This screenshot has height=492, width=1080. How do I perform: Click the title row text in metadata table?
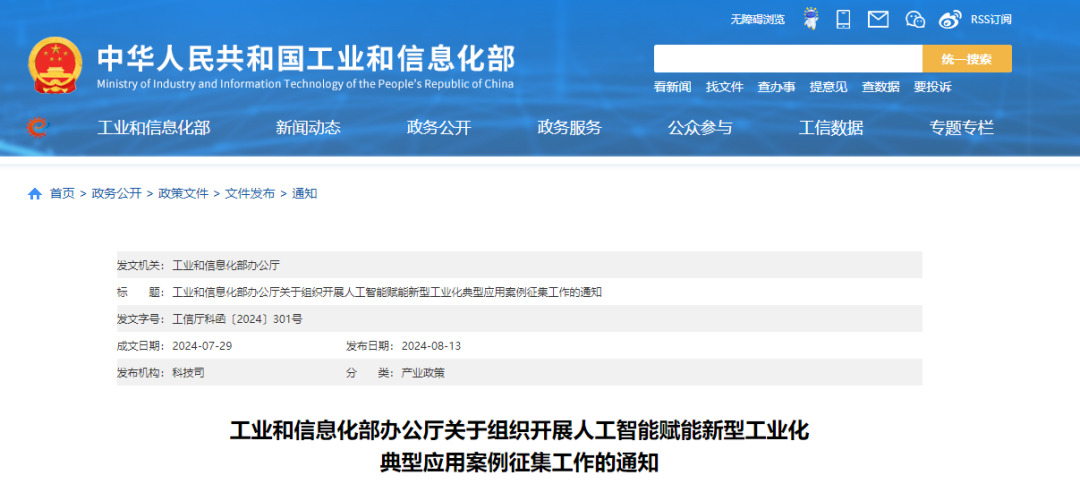(x=387, y=292)
